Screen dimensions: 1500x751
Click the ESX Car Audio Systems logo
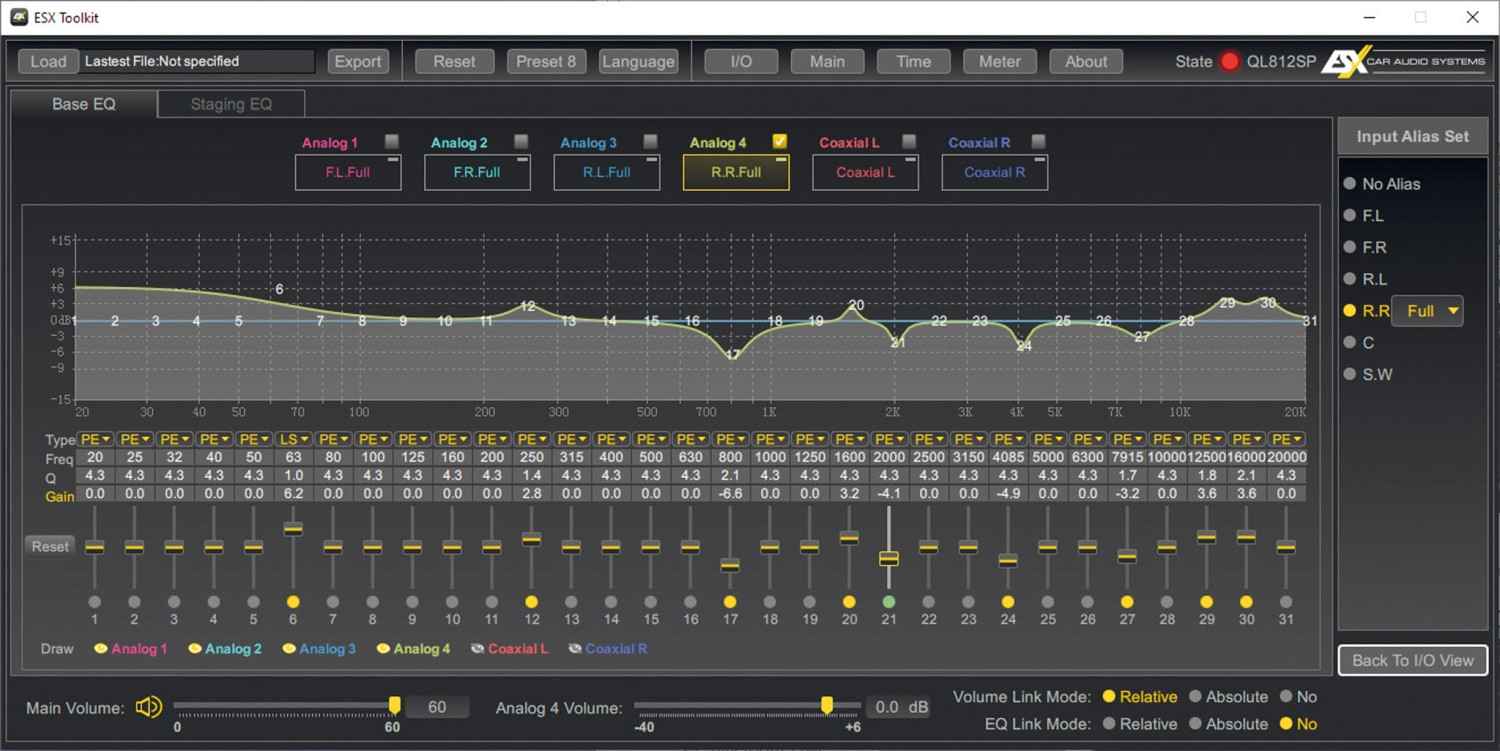coord(1403,60)
